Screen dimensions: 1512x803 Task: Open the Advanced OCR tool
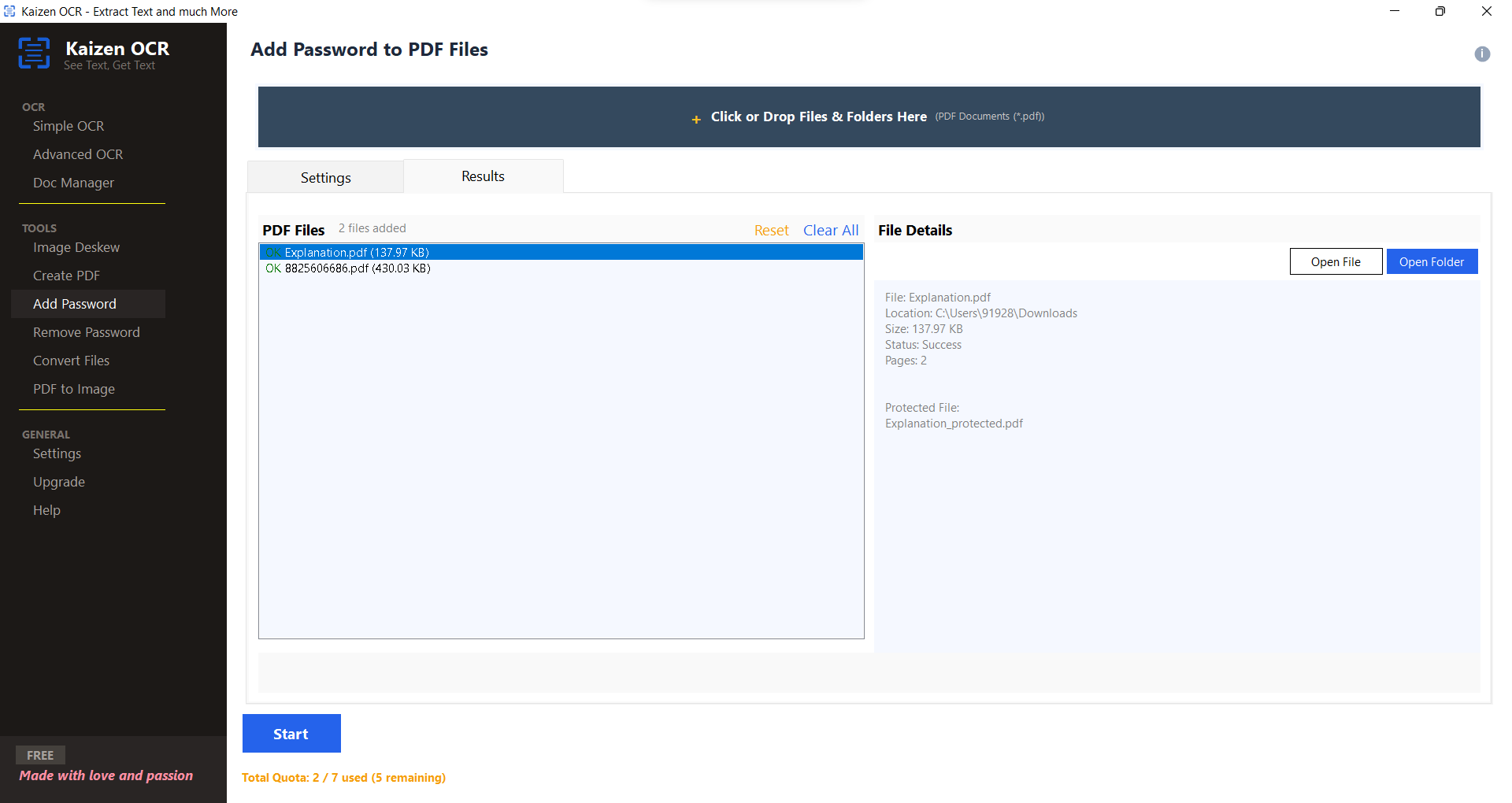pyautogui.click(x=78, y=154)
